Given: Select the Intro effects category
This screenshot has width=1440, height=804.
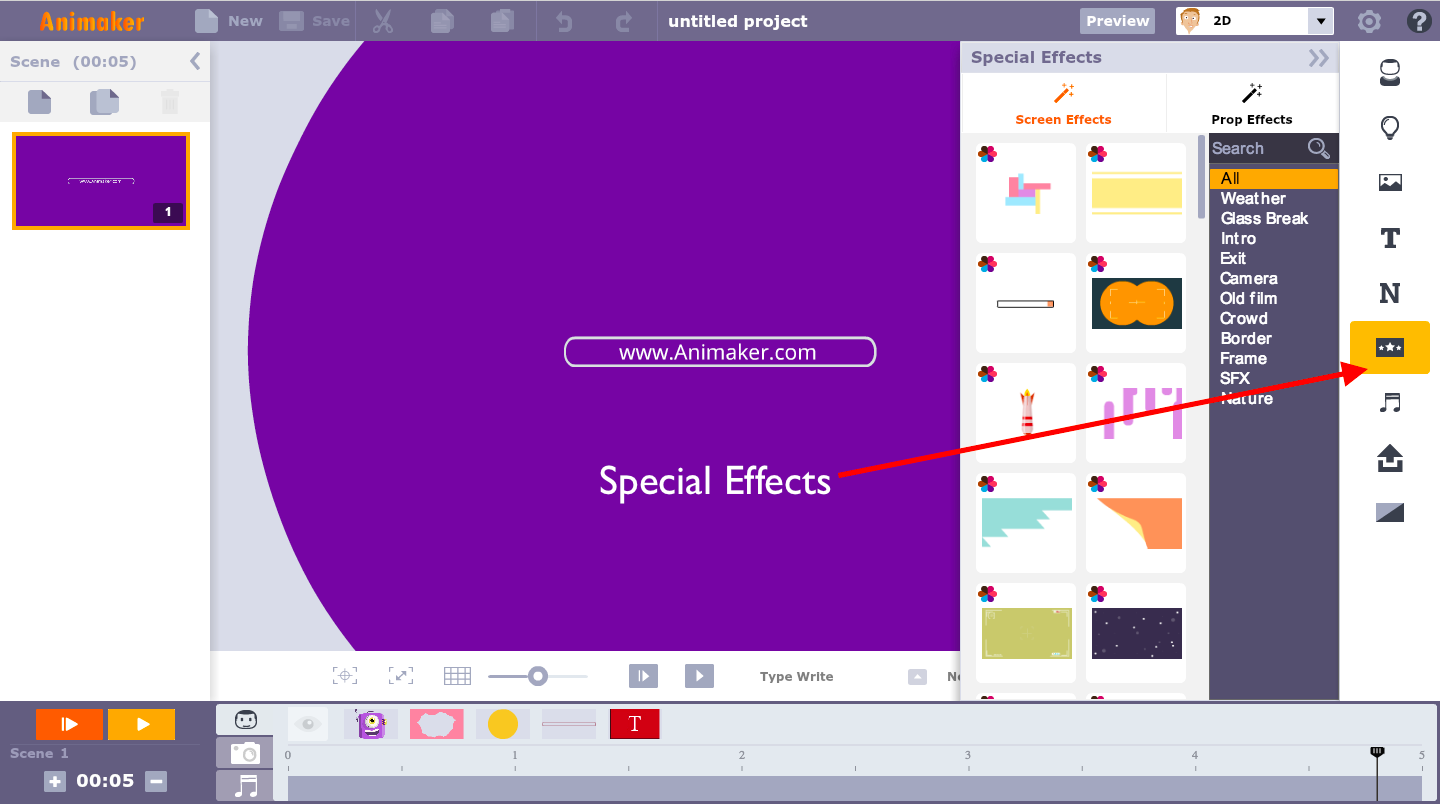Looking at the screenshot, I should pyautogui.click(x=1238, y=238).
